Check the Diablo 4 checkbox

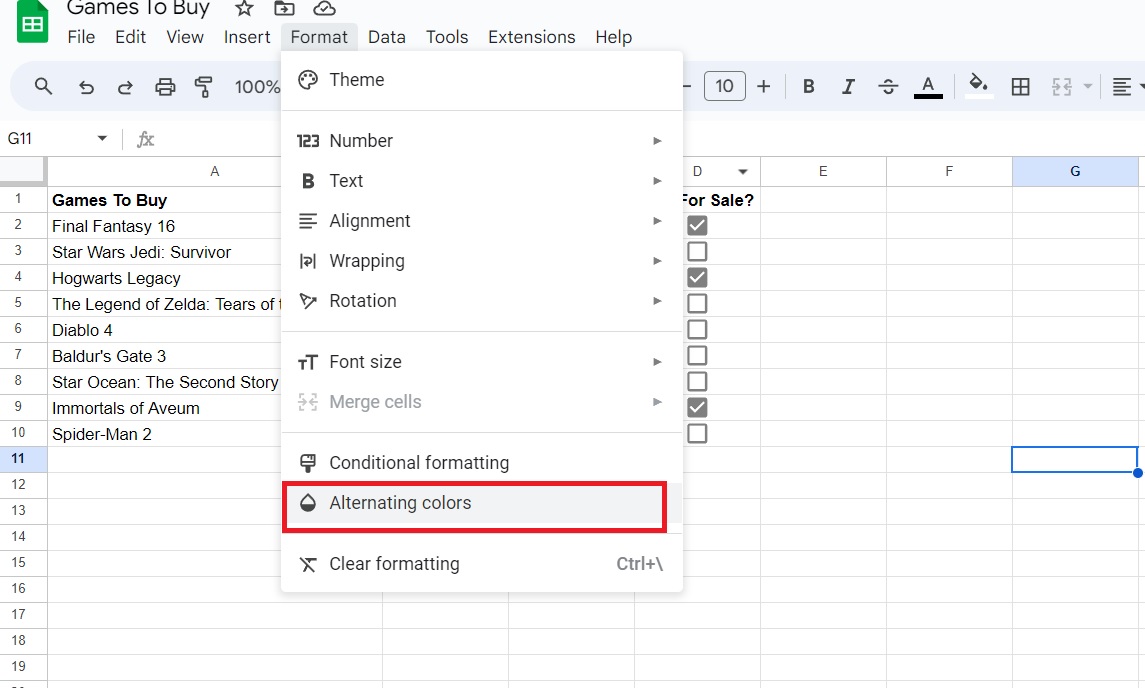[697, 329]
